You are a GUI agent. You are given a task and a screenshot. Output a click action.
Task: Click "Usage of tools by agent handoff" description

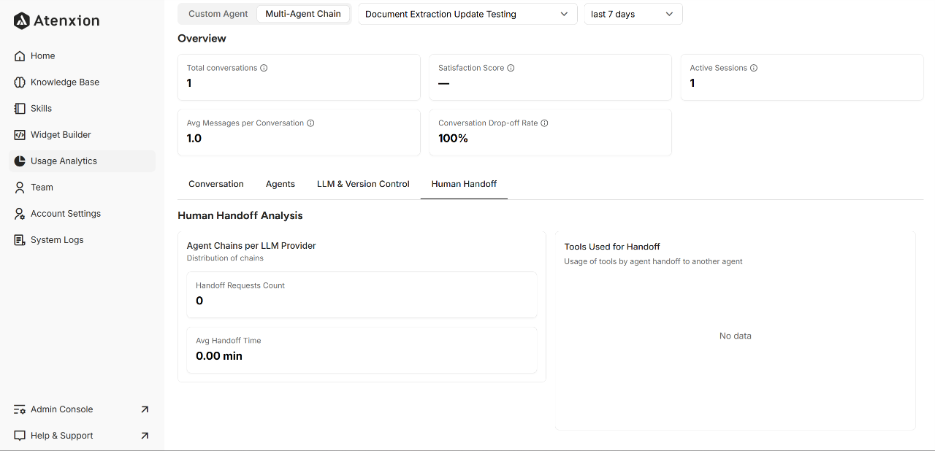653,261
